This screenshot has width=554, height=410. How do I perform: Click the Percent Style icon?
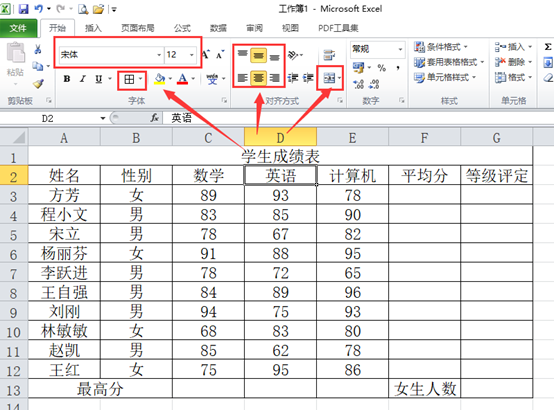tap(382, 68)
